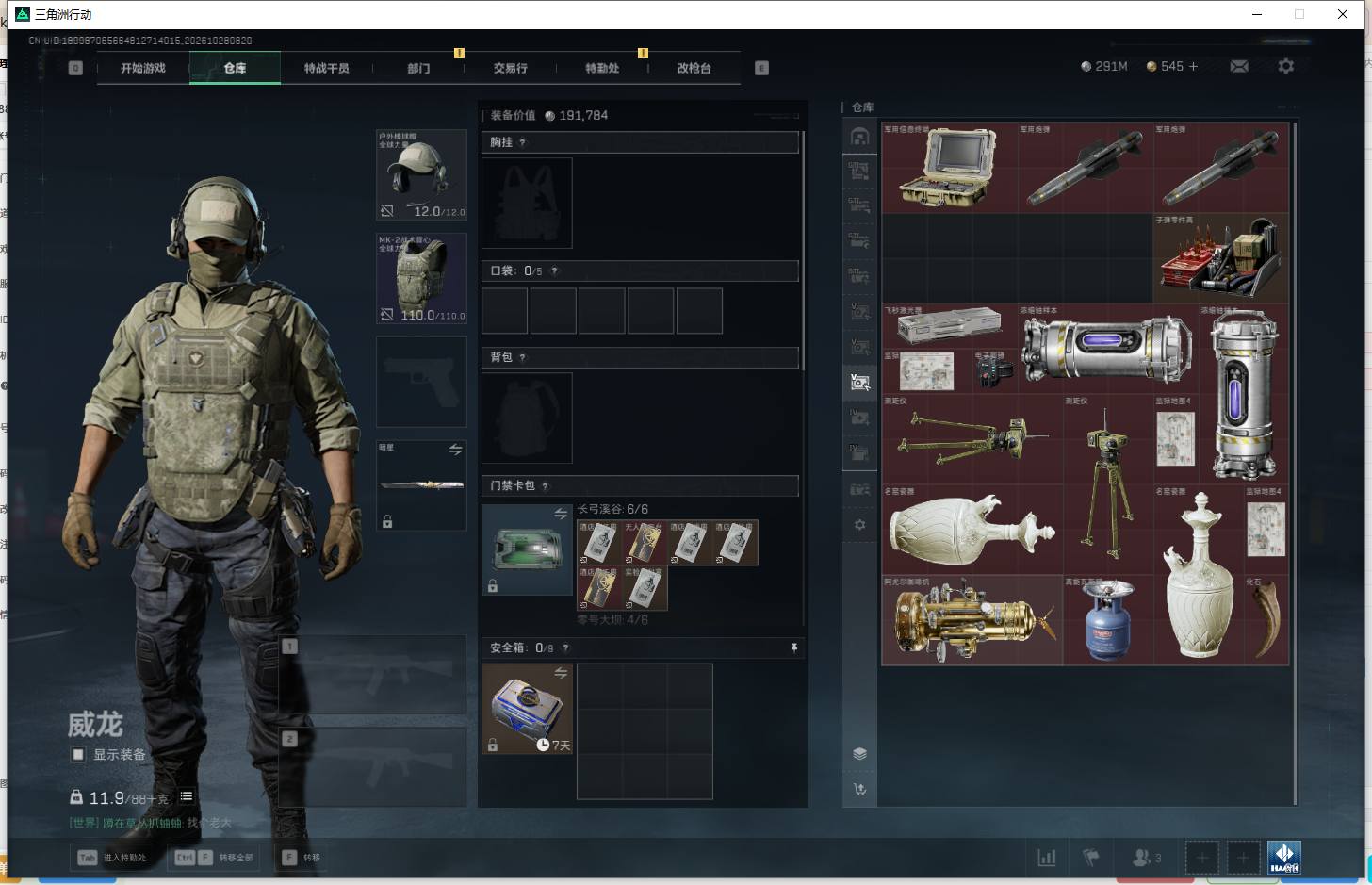Select the 飞秒激光器 item
1372x885 pixels.
[x=949, y=326]
